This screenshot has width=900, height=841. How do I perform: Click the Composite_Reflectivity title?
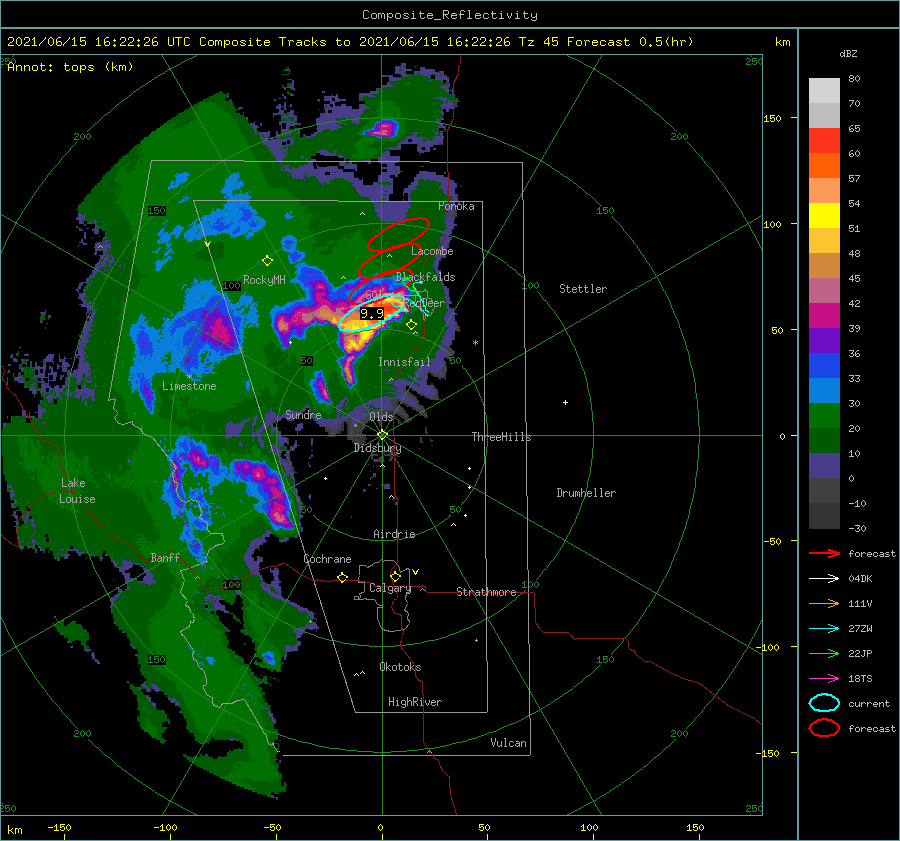click(450, 15)
